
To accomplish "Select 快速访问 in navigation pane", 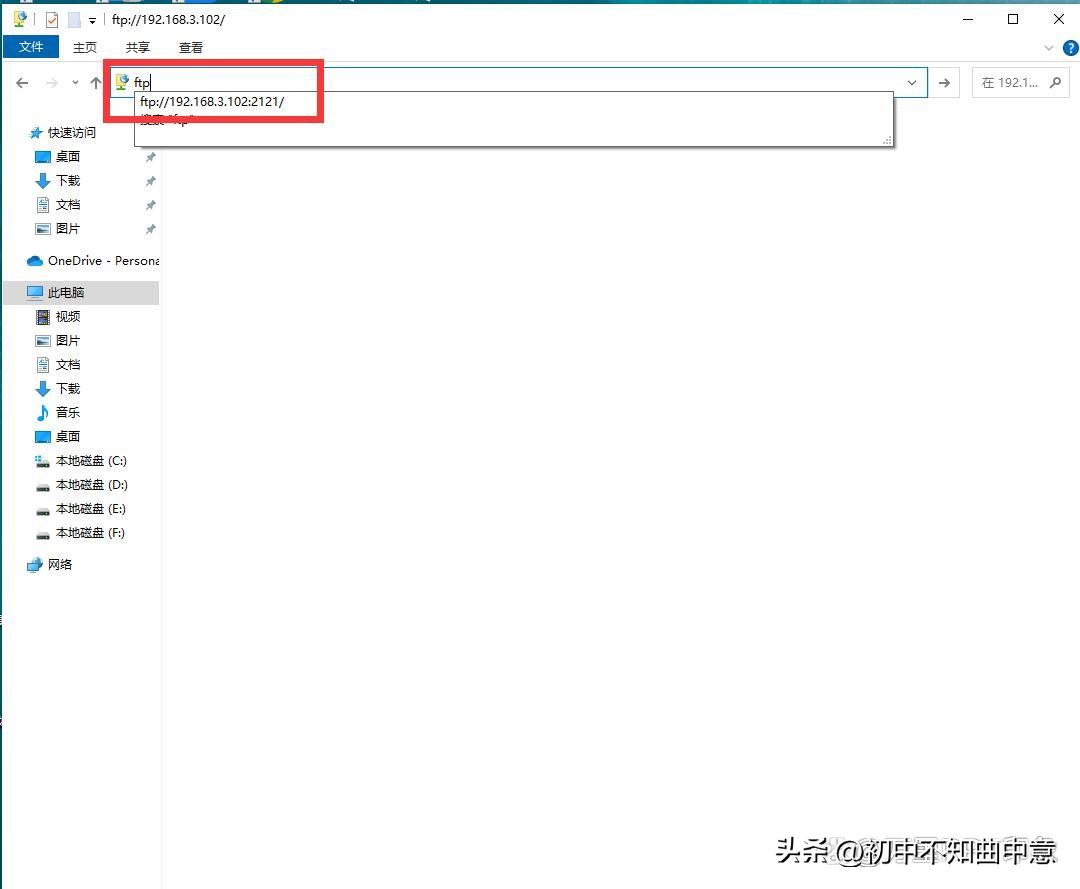I will [x=72, y=132].
